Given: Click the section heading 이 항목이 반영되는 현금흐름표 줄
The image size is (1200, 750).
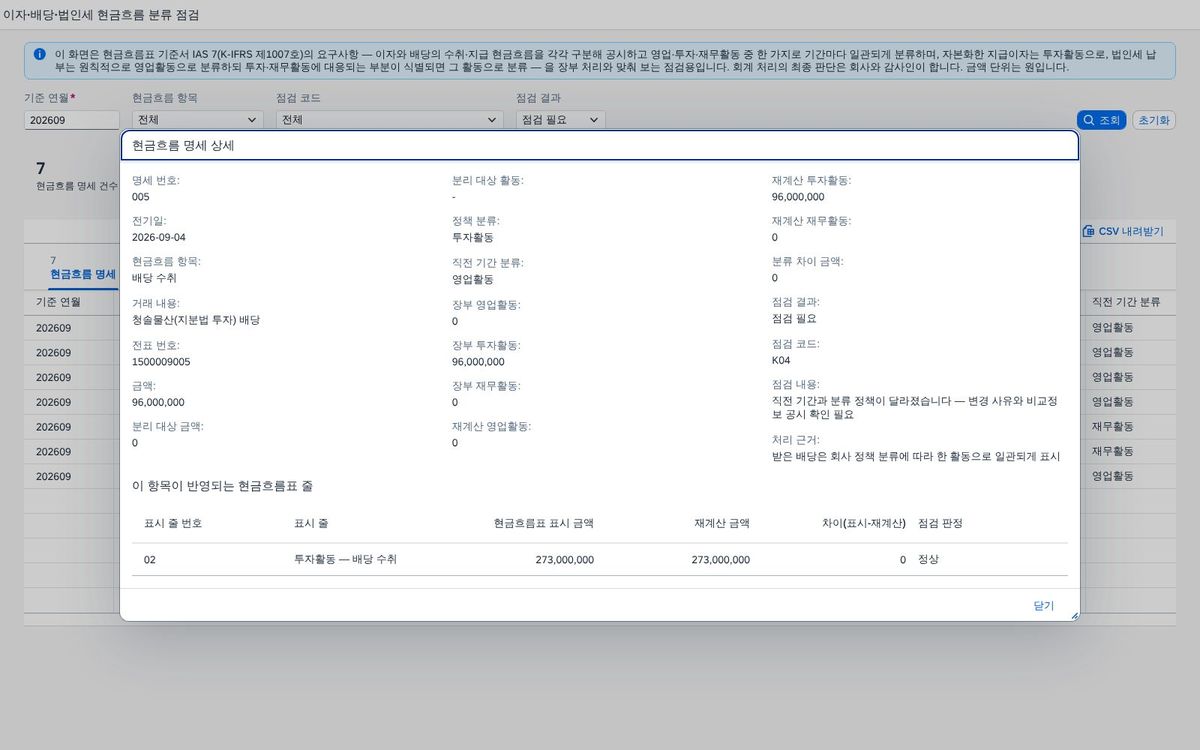Looking at the screenshot, I should [222, 486].
